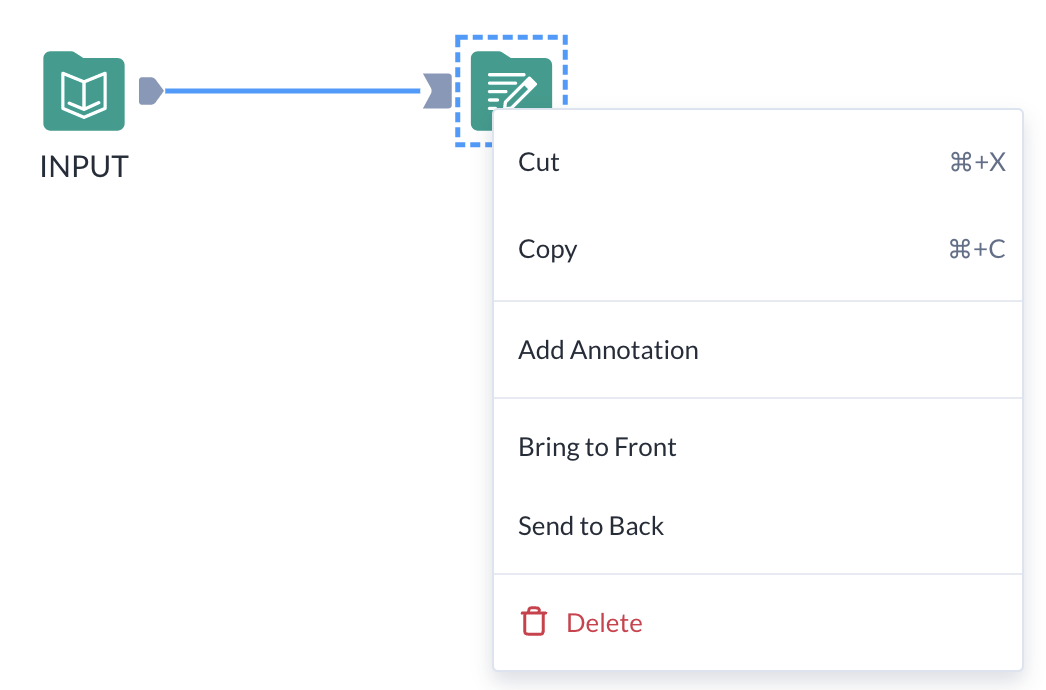Choose Cut from the context menu
Viewport: 1046px width, 690px height.
point(539,162)
